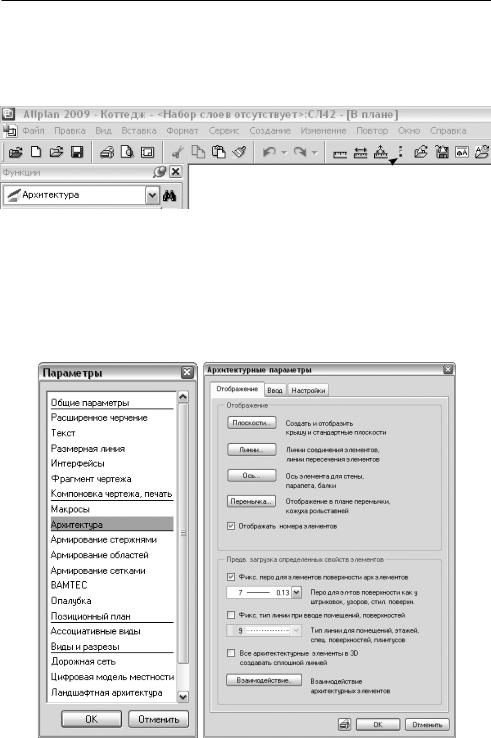Click OK in the Параметры dialog
Viewport: 491px width, 738px height.
point(91,719)
